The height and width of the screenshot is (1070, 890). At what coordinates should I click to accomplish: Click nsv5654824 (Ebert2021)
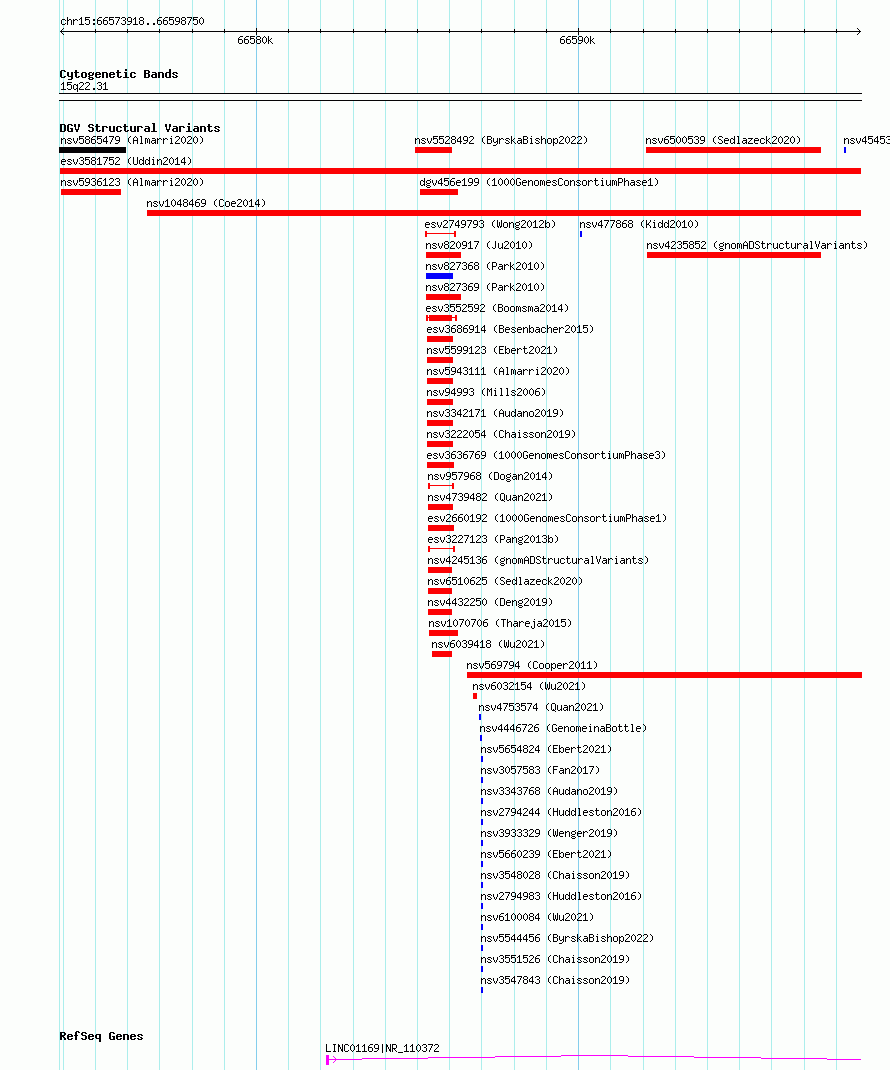click(x=546, y=749)
